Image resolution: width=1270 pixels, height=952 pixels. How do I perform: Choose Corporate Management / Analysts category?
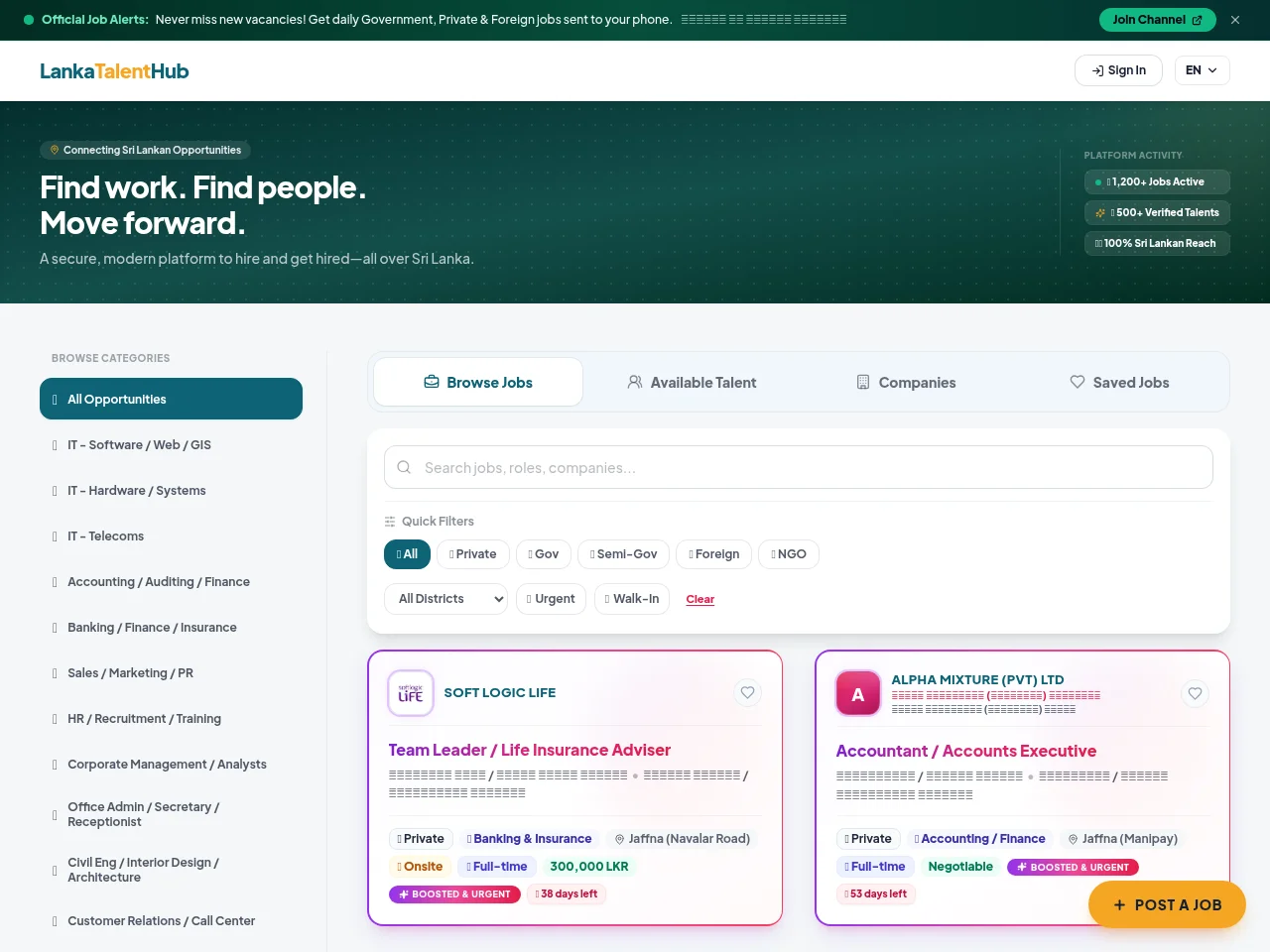tap(171, 764)
